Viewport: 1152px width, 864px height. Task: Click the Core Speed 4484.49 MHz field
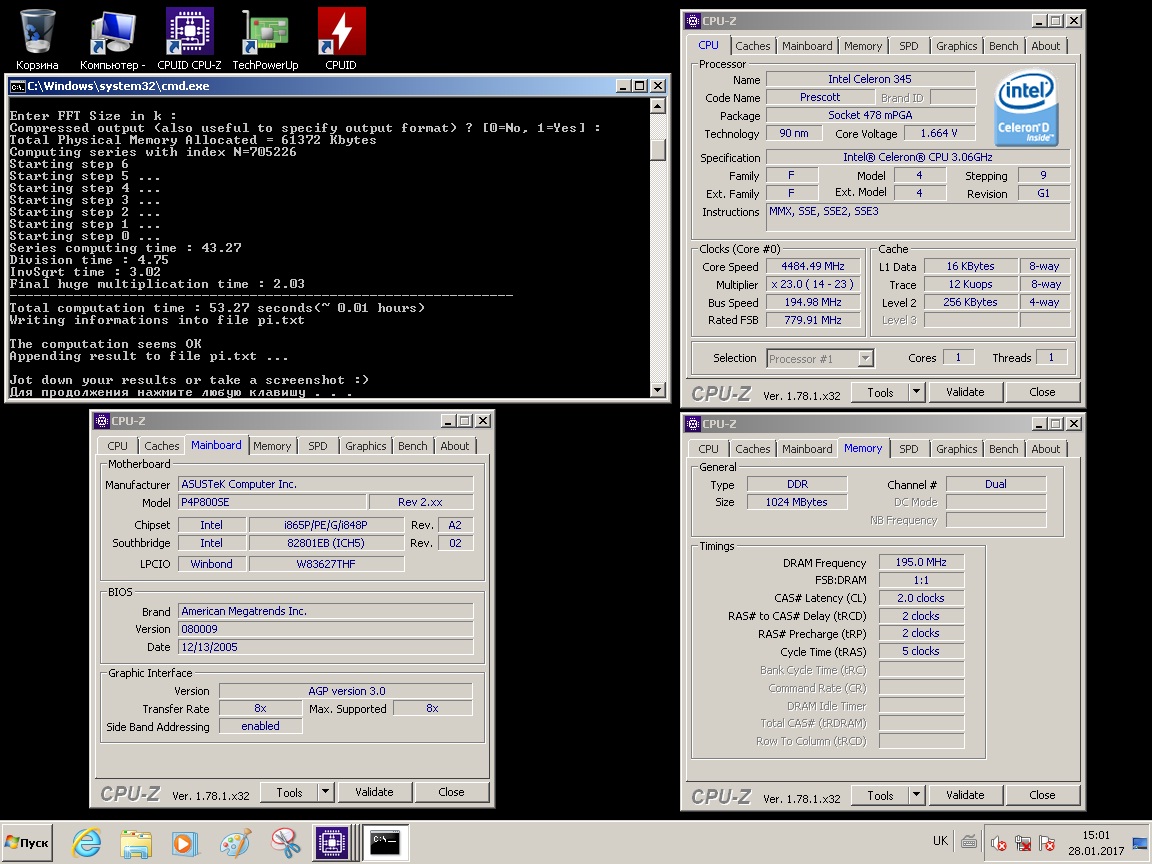click(x=813, y=266)
